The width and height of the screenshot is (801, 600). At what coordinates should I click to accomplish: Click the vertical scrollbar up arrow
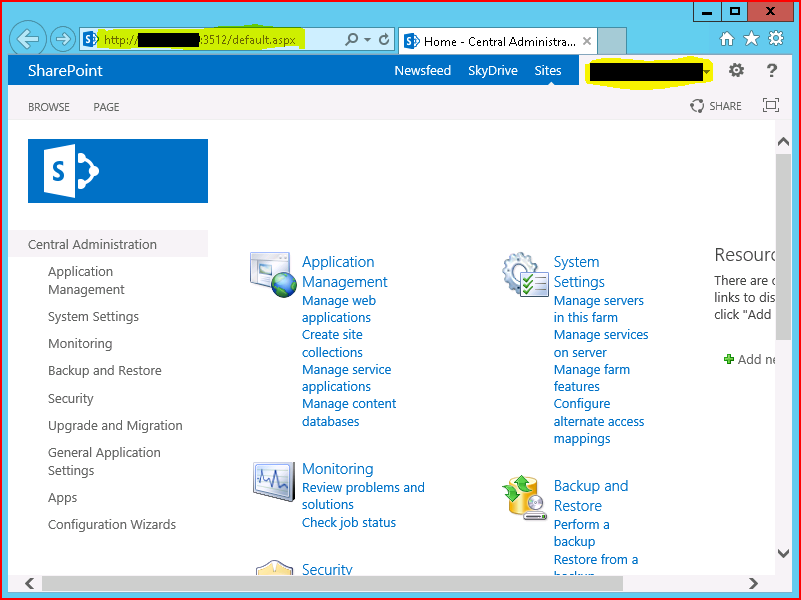point(783,142)
